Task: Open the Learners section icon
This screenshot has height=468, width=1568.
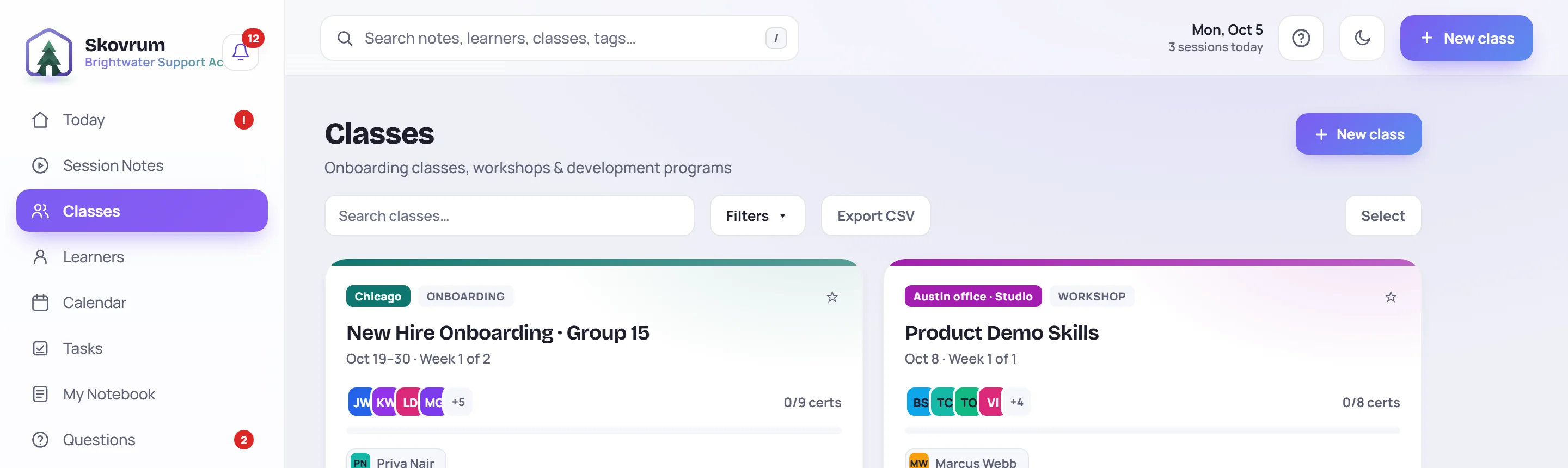Action: point(40,257)
